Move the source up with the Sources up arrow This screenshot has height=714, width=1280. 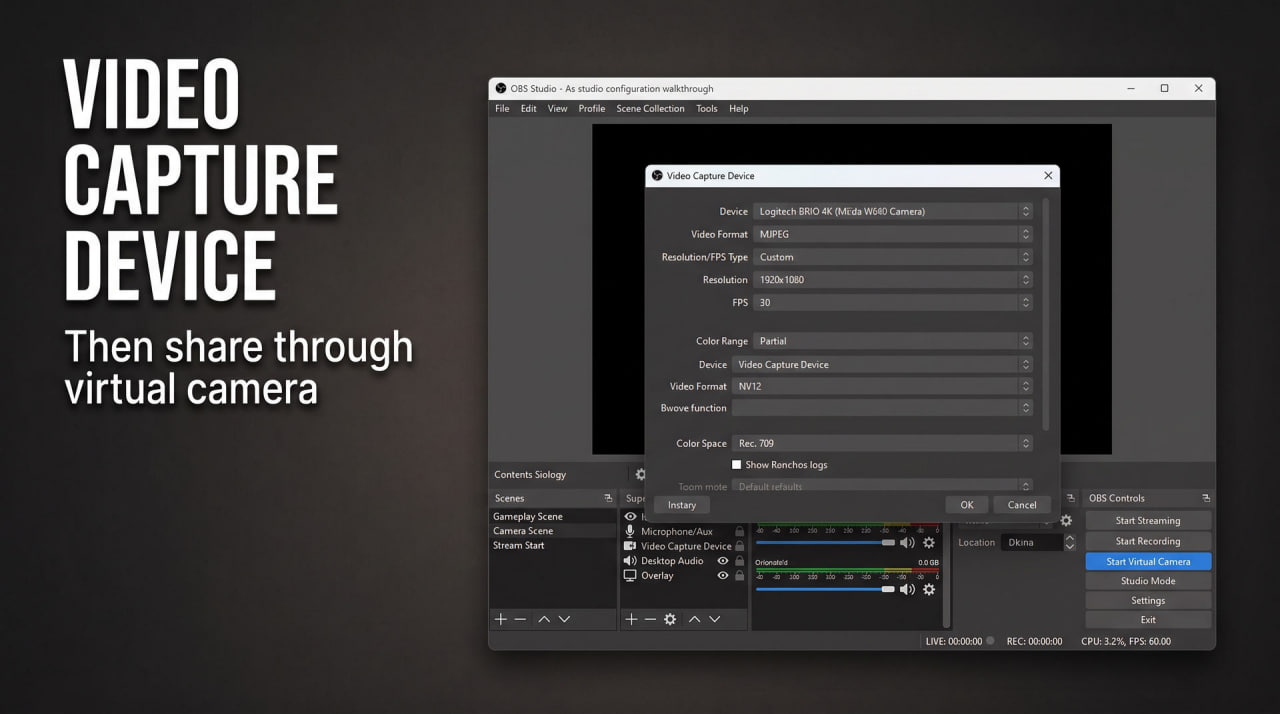pyautogui.click(x=694, y=620)
